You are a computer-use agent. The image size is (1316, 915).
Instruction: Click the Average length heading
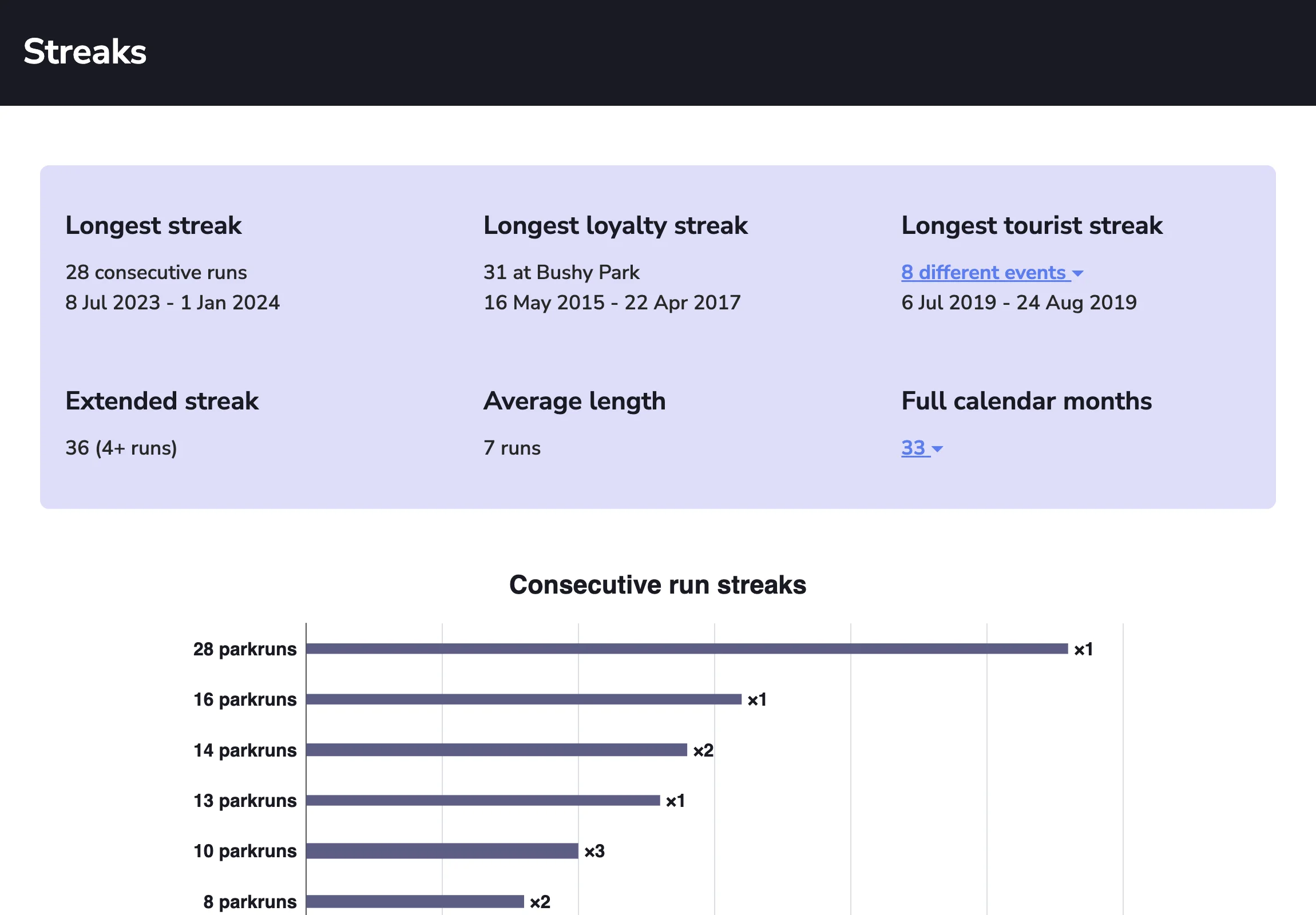[x=574, y=401]
